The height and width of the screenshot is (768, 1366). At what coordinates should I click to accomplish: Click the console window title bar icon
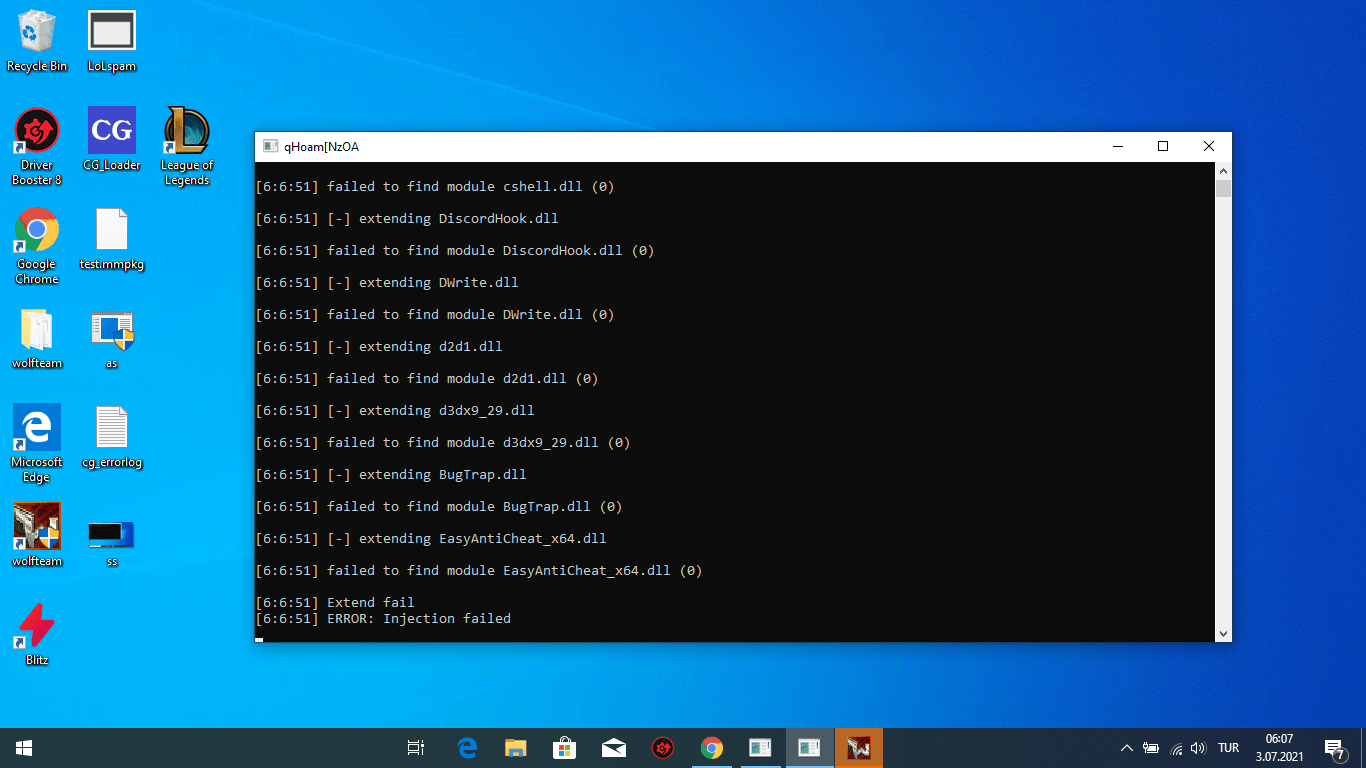[270, 147]
